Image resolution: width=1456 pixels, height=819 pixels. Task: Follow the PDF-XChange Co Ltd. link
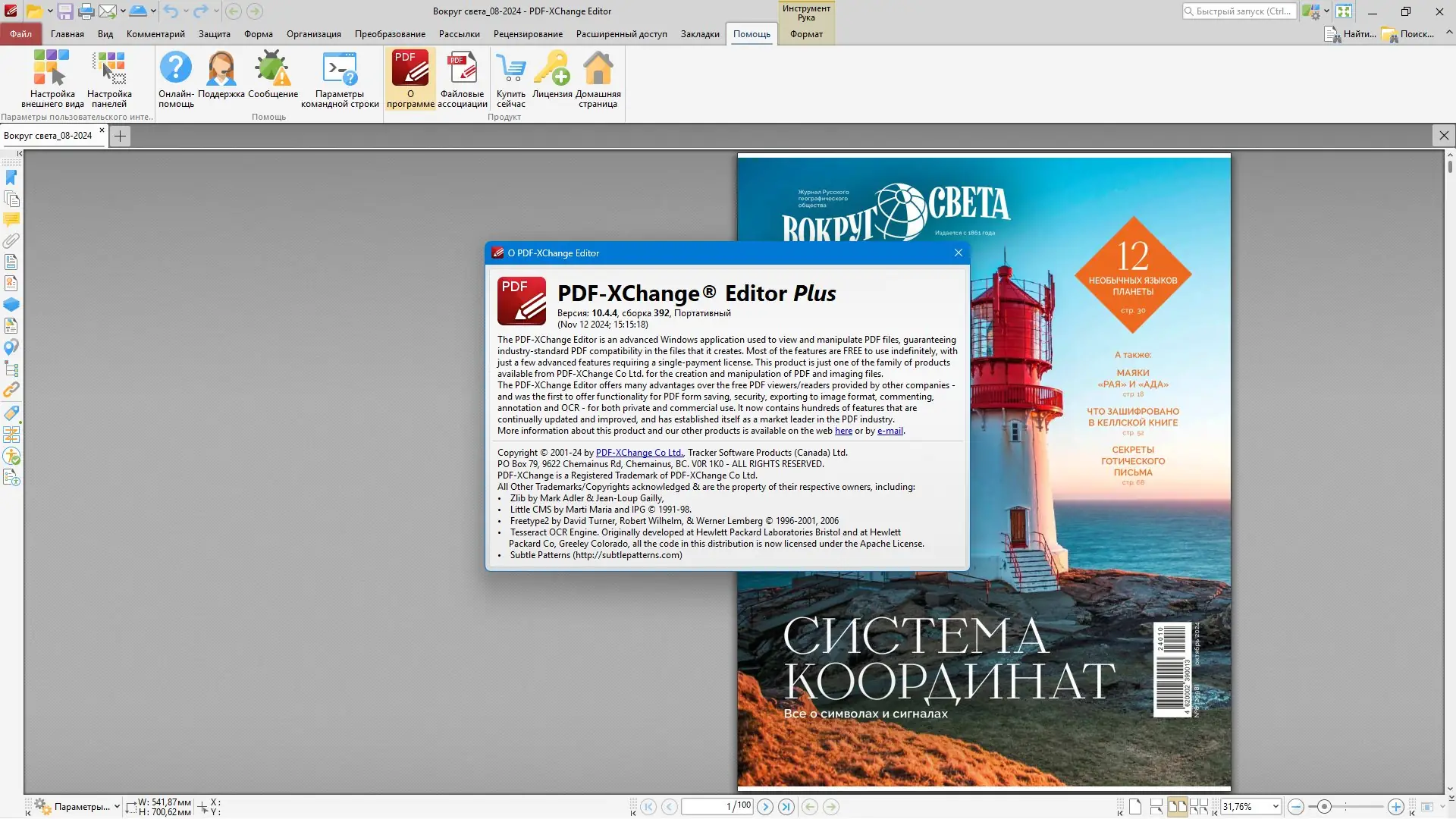click(x=639, y=453)
